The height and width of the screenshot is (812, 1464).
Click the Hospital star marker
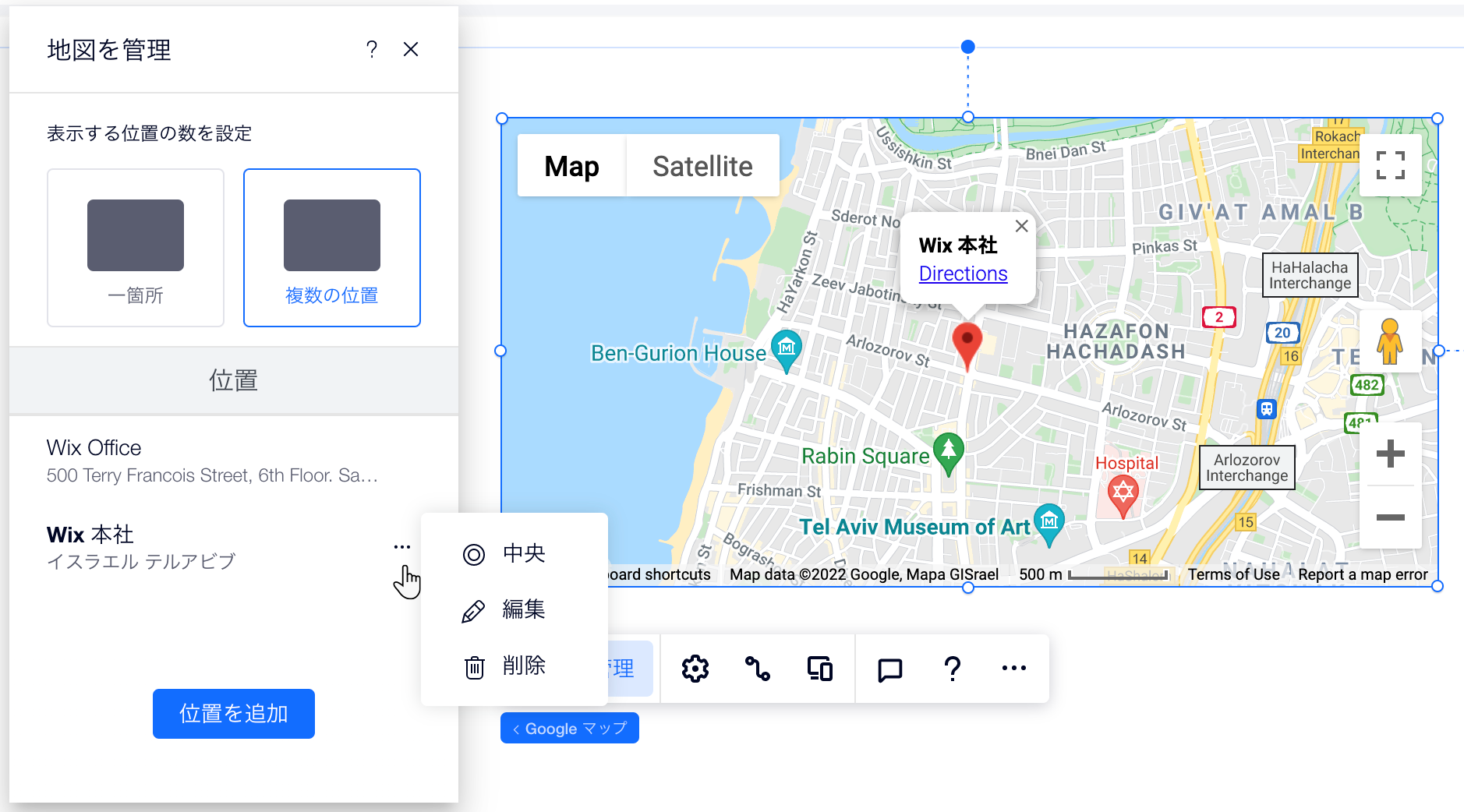(1123, 496)
